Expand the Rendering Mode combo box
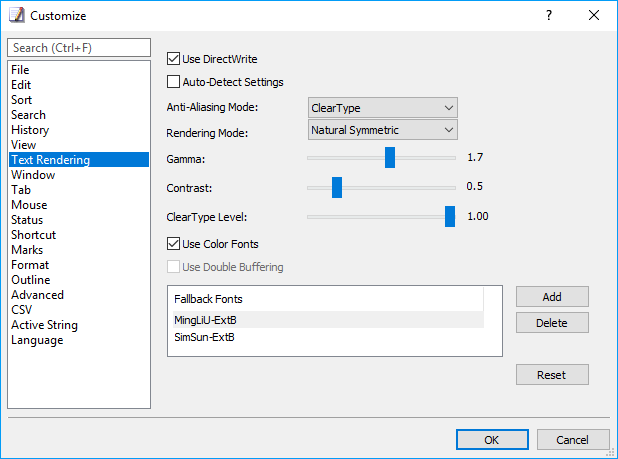The height and width of the screenshot is (459, 618). click(383, 130)
